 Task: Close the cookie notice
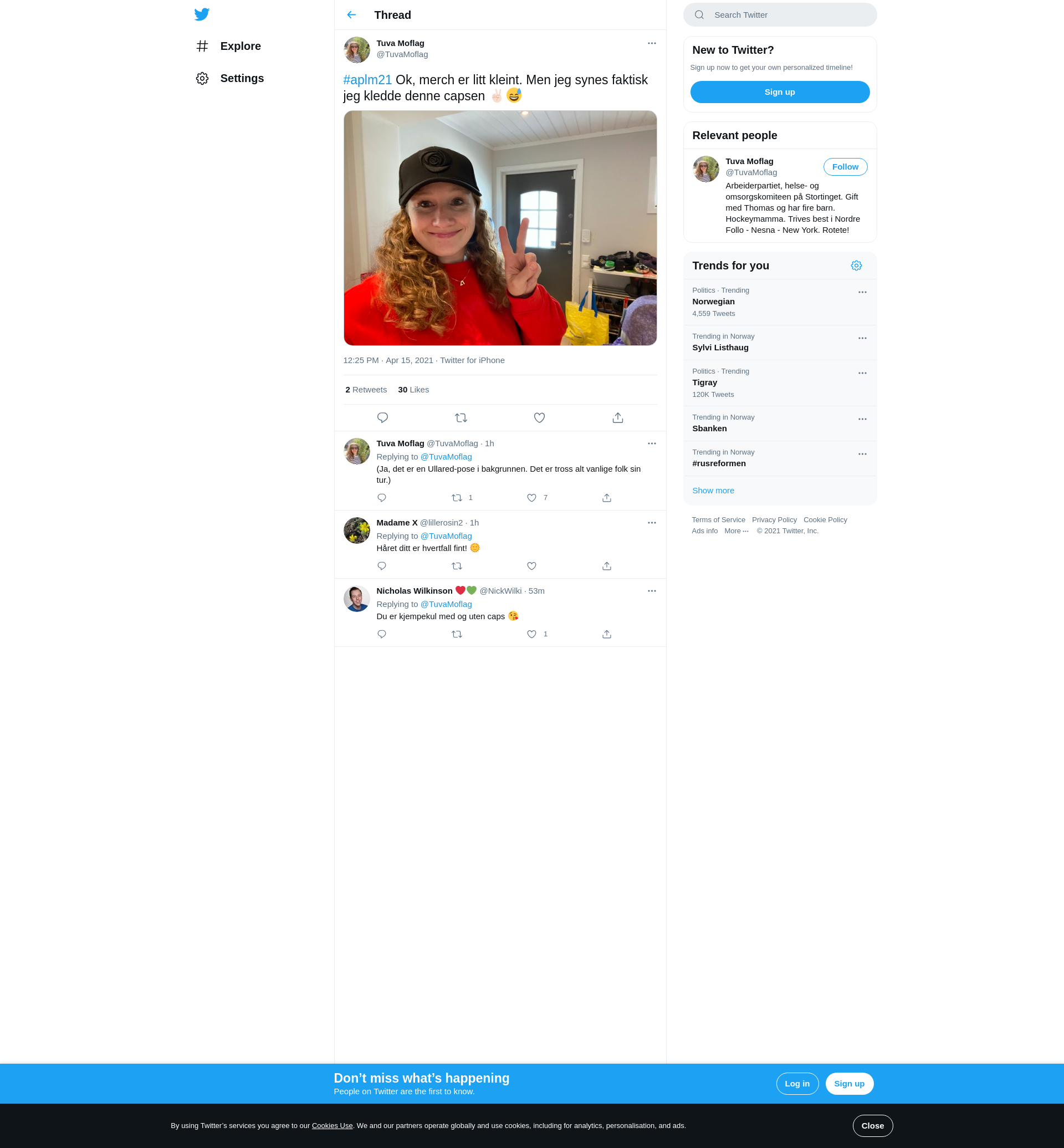point(872,1125)
